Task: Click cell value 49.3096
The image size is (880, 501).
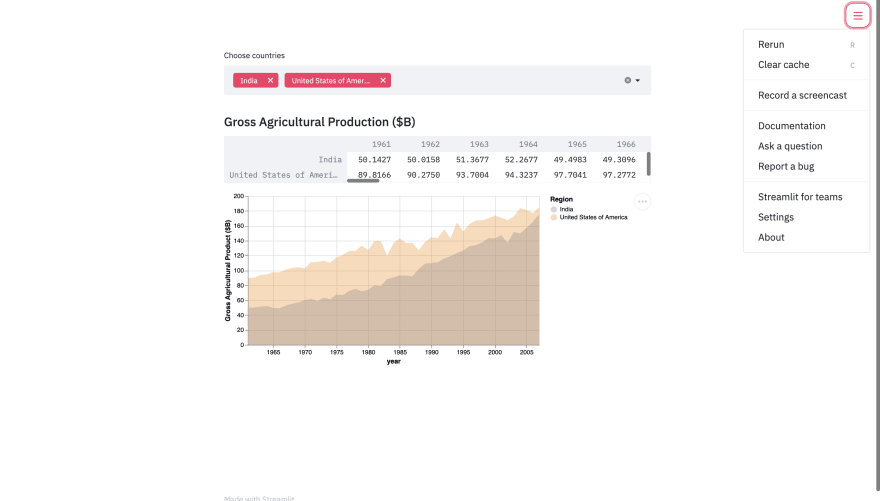Action: [x=619, y=159]
